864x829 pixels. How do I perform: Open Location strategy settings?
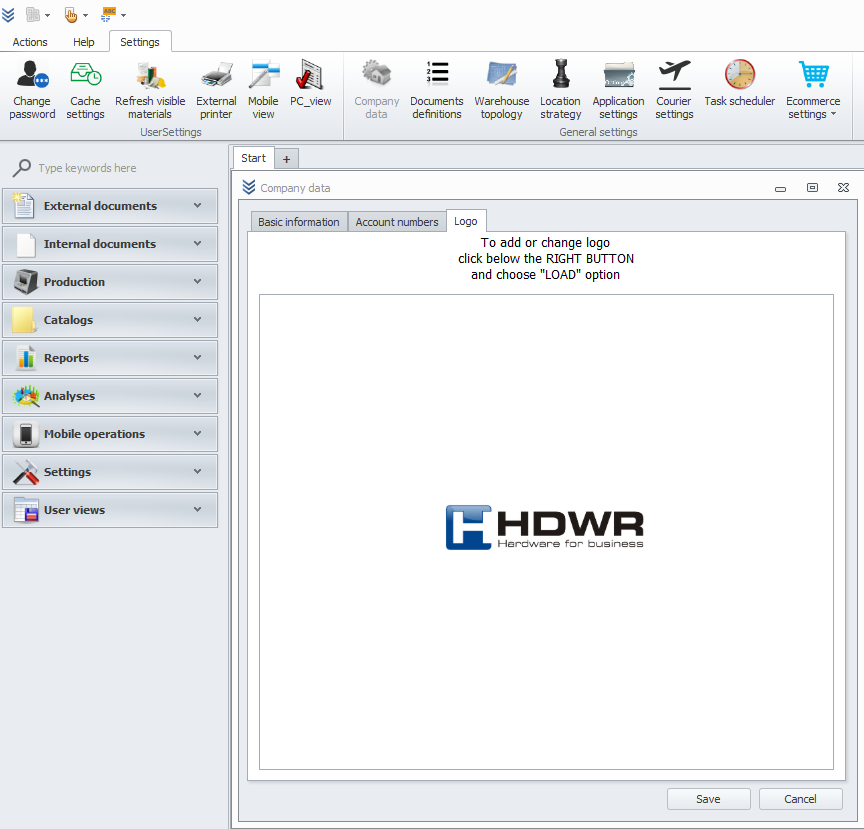(x=560, y=90)
